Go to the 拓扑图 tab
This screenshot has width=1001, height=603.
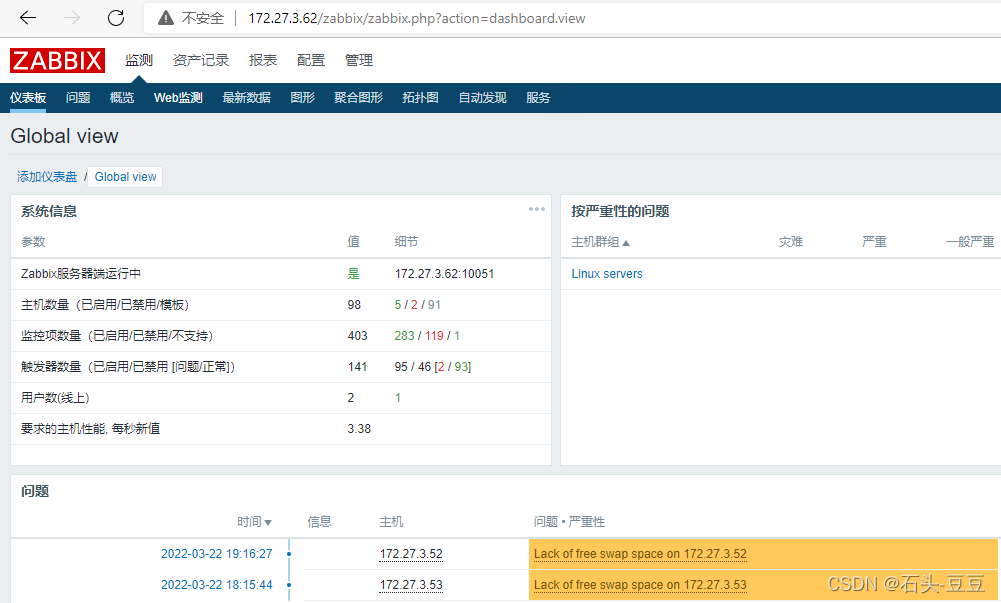pyautogui.click(x=420, y=98)
